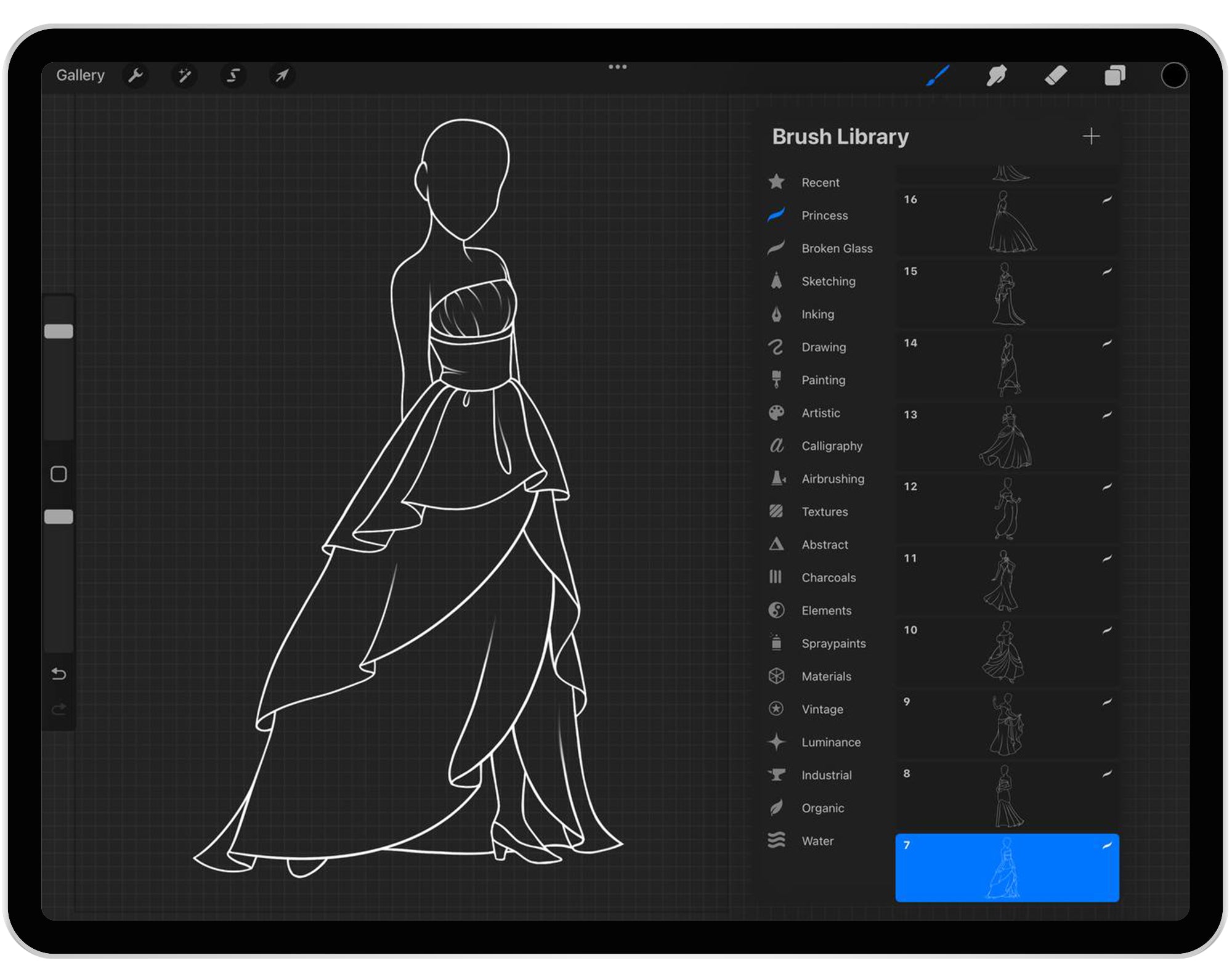Tap the undo arrow
The width and height of the screenshot is (1232, 979).
coord(59,675)
